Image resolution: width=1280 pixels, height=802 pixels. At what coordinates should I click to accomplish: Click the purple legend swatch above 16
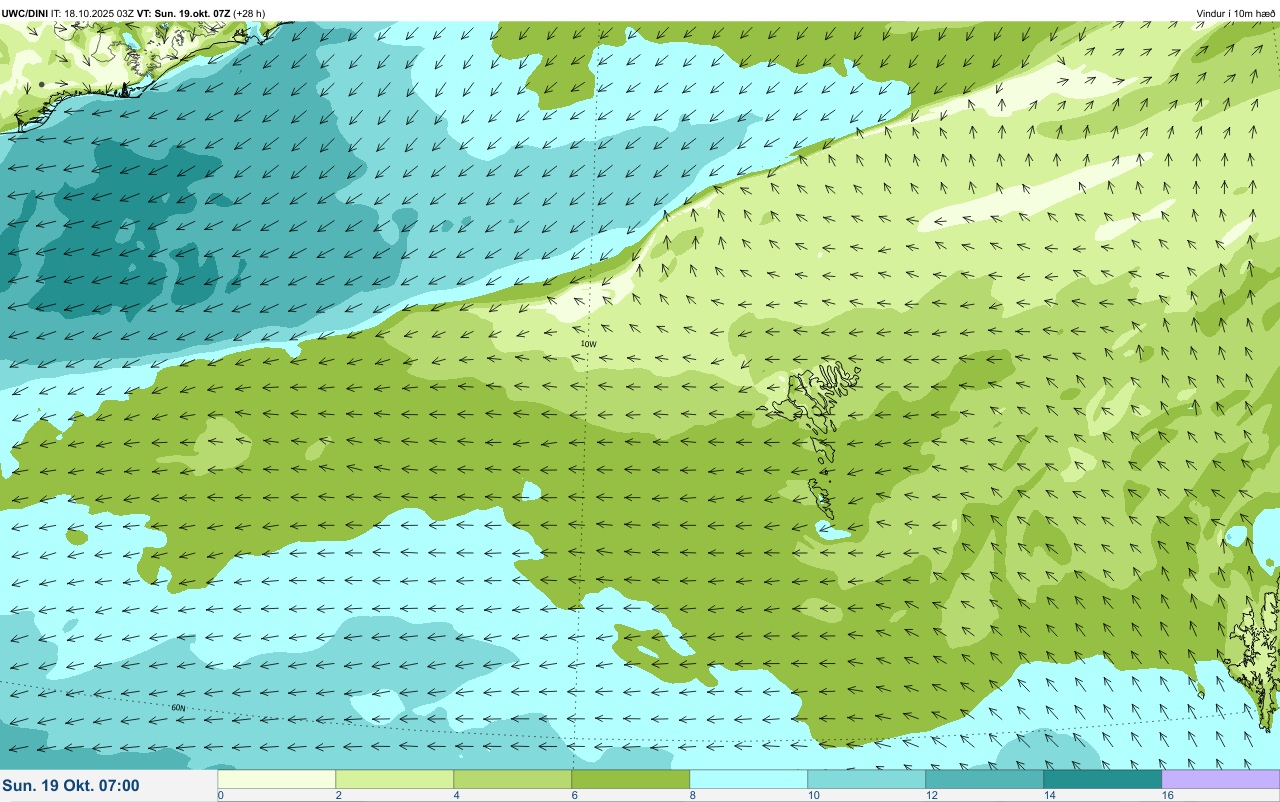[x=1220, y=779]
